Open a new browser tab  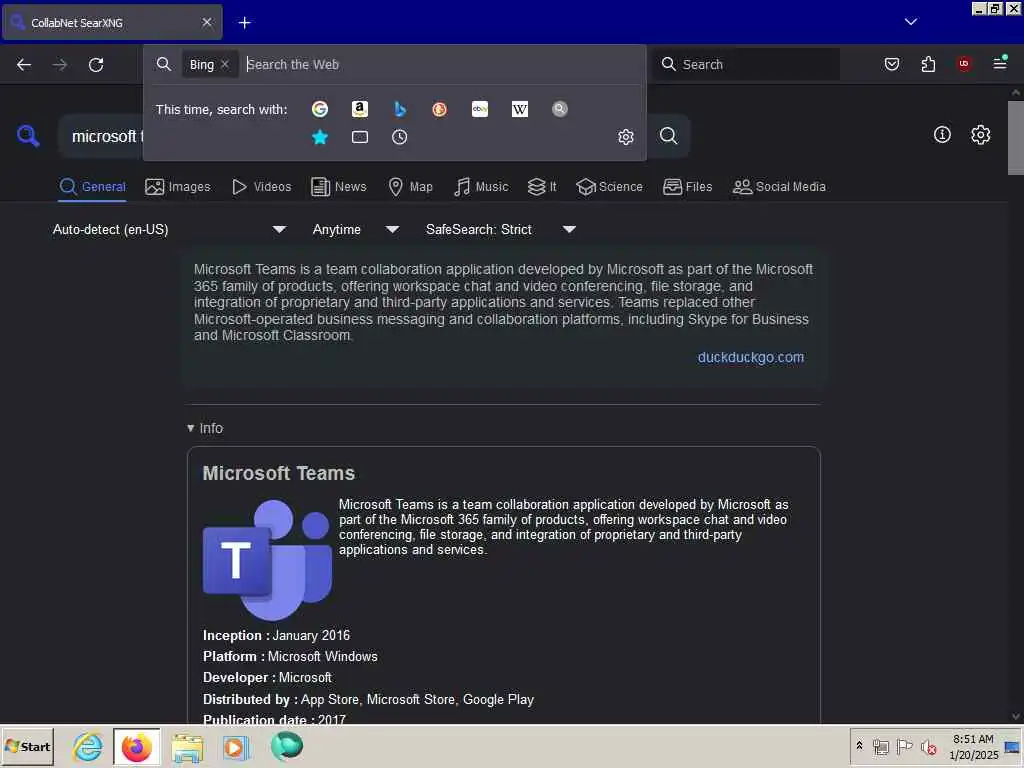(244, 23)
